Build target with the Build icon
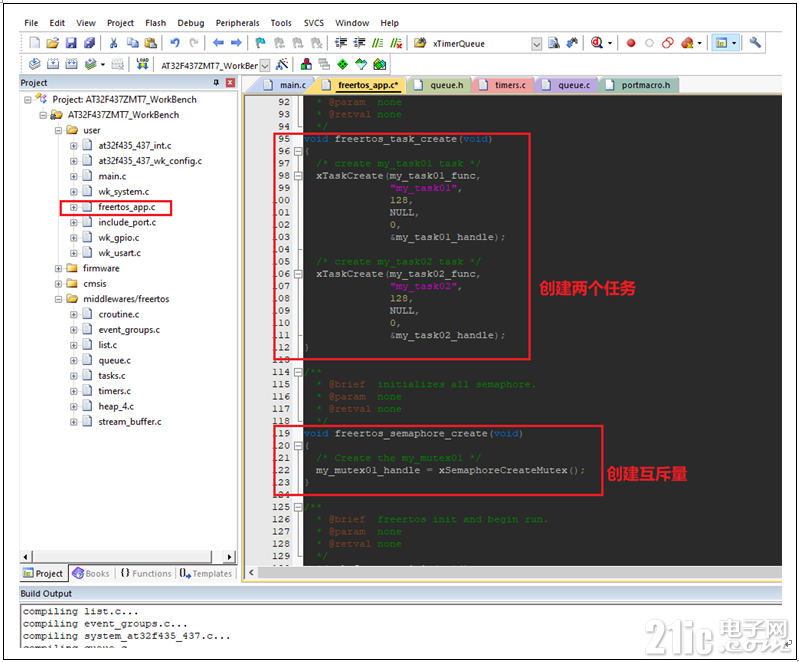This screenshot has height=662, width=799. (x=53, y=64)
